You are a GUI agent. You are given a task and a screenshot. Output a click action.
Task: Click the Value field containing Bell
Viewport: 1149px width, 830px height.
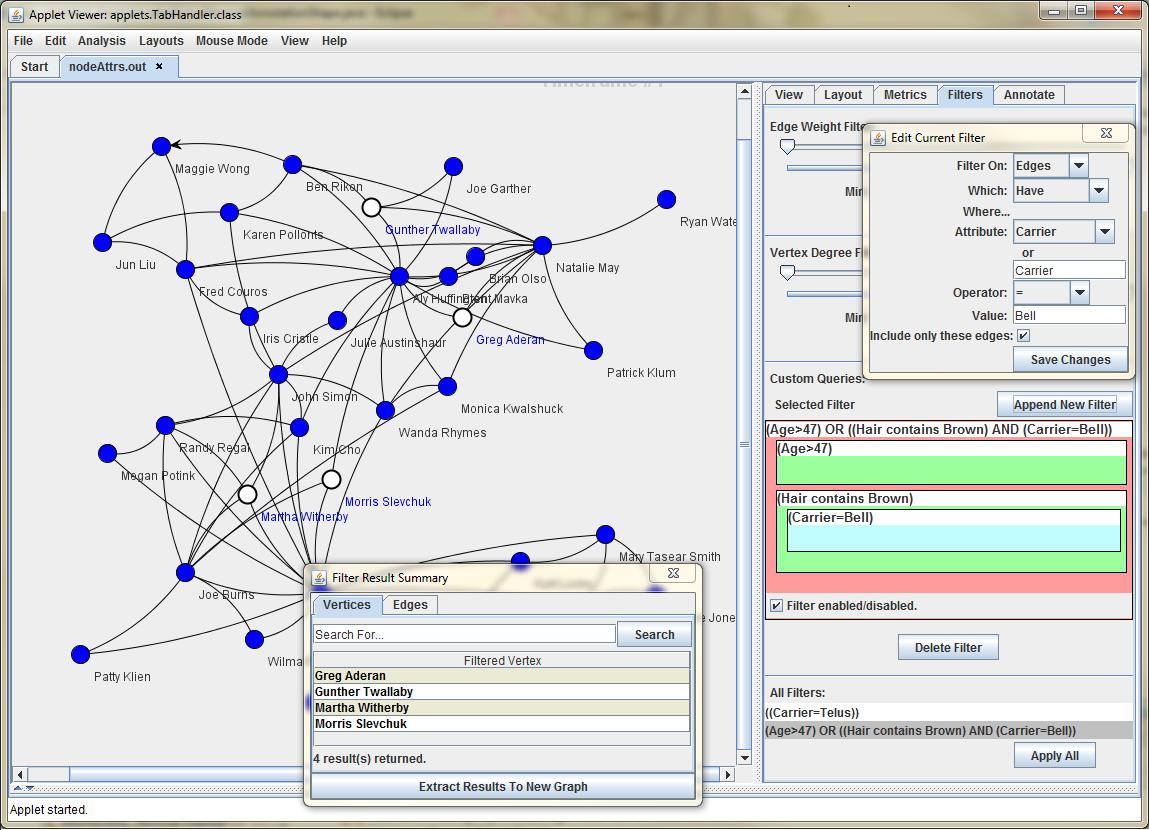[1069, 316]
